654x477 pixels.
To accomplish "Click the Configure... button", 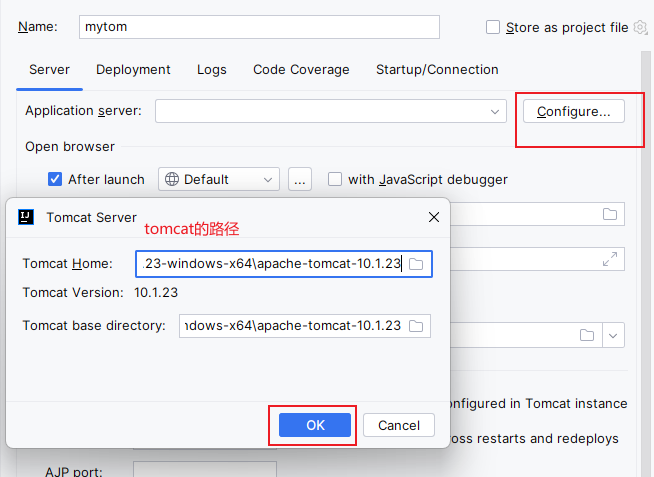I will point(574,111).
